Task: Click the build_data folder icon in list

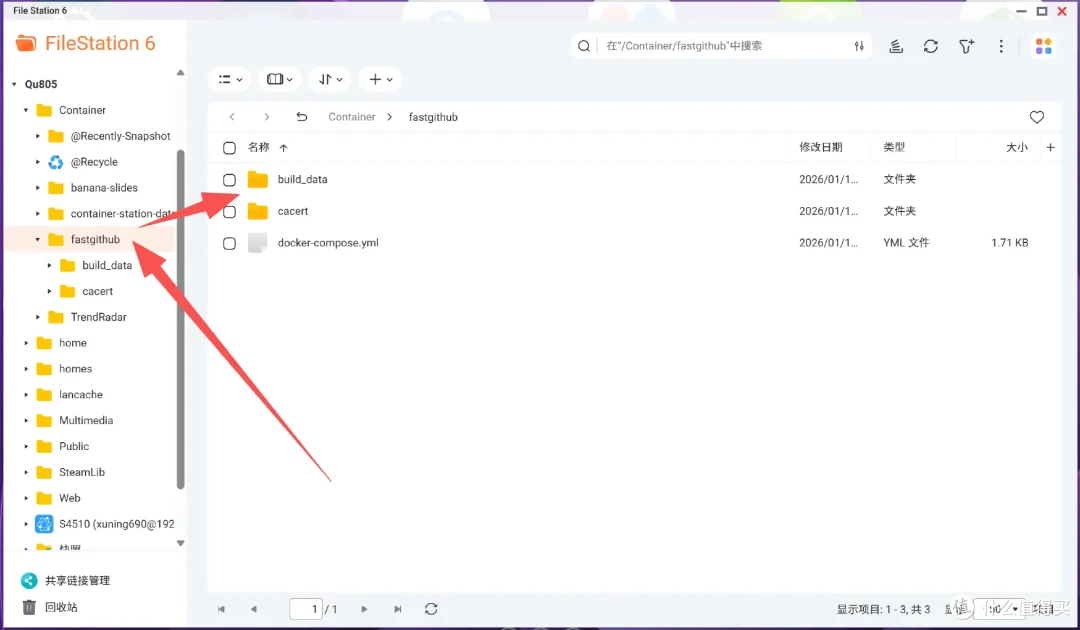Action: [x=258, y=180]
